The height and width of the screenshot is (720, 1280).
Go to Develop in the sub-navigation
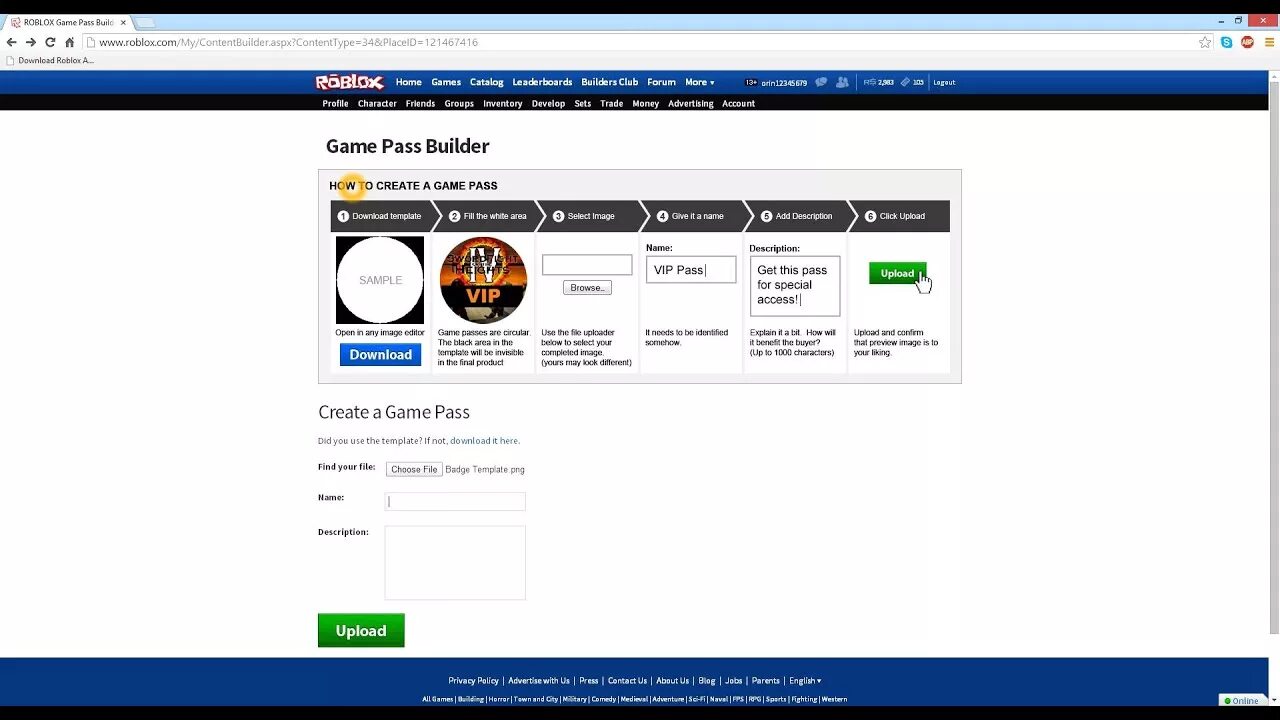pos(548,103)
